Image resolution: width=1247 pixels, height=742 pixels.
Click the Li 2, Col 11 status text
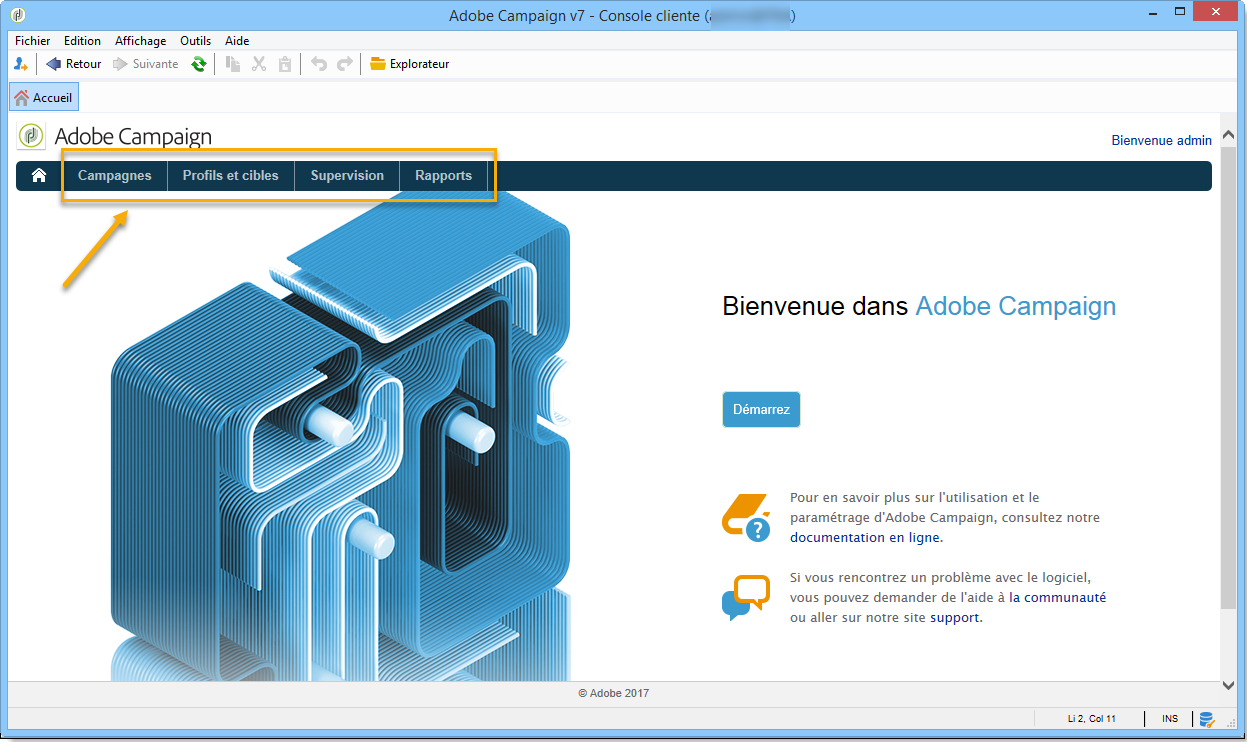1091,719
